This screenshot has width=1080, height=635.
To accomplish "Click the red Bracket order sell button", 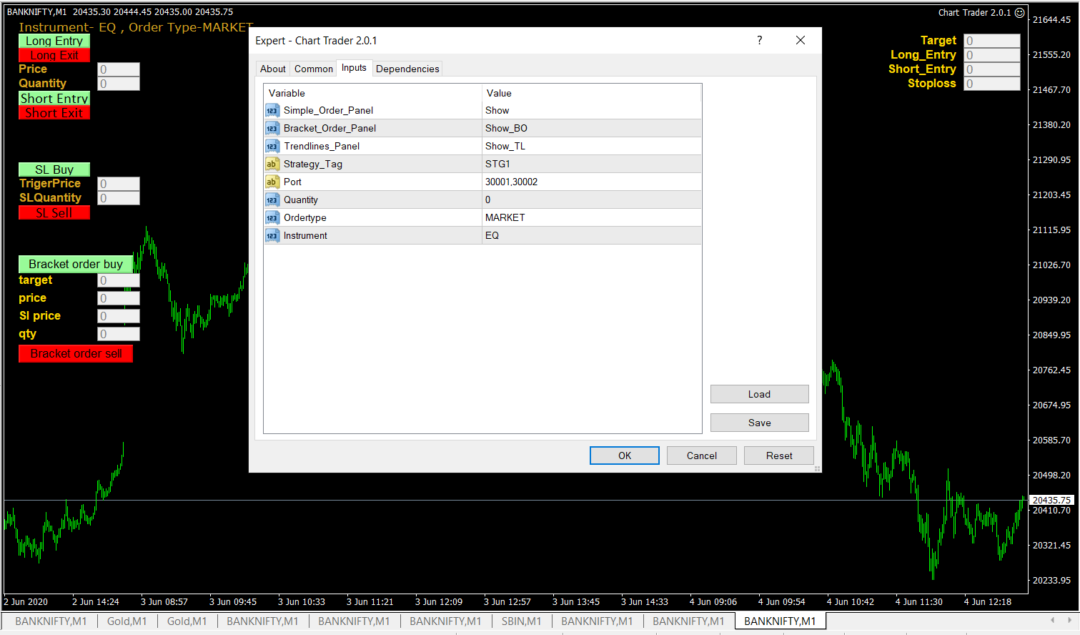I will click(x=75, y=353).
